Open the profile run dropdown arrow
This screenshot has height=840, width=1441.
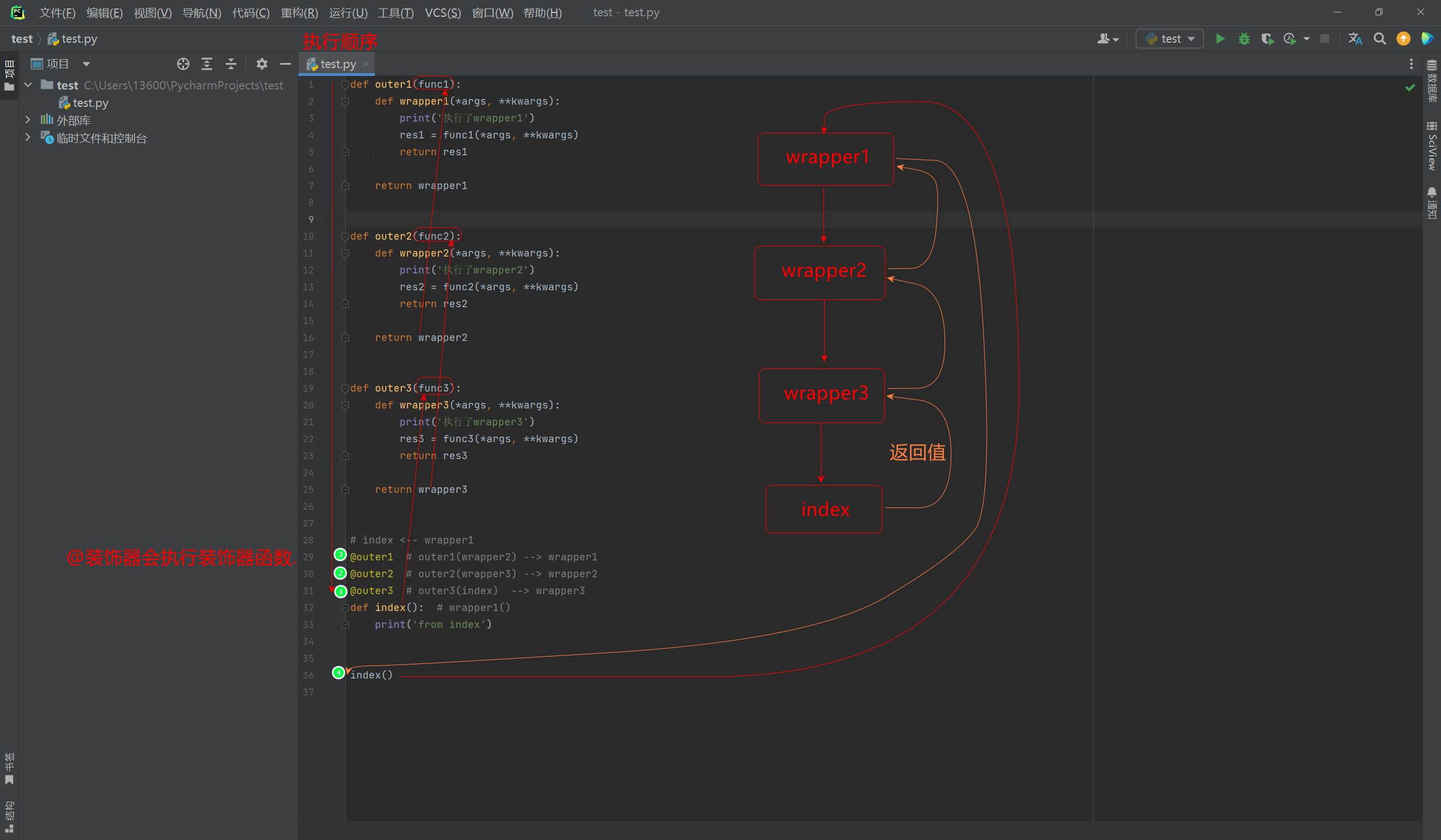pos(1306,39)
